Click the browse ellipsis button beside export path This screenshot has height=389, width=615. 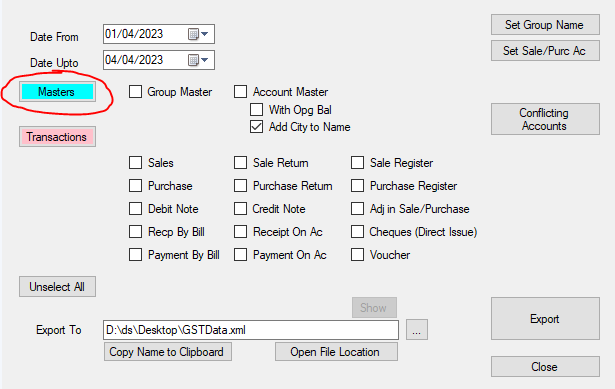(x=417, y=330)
